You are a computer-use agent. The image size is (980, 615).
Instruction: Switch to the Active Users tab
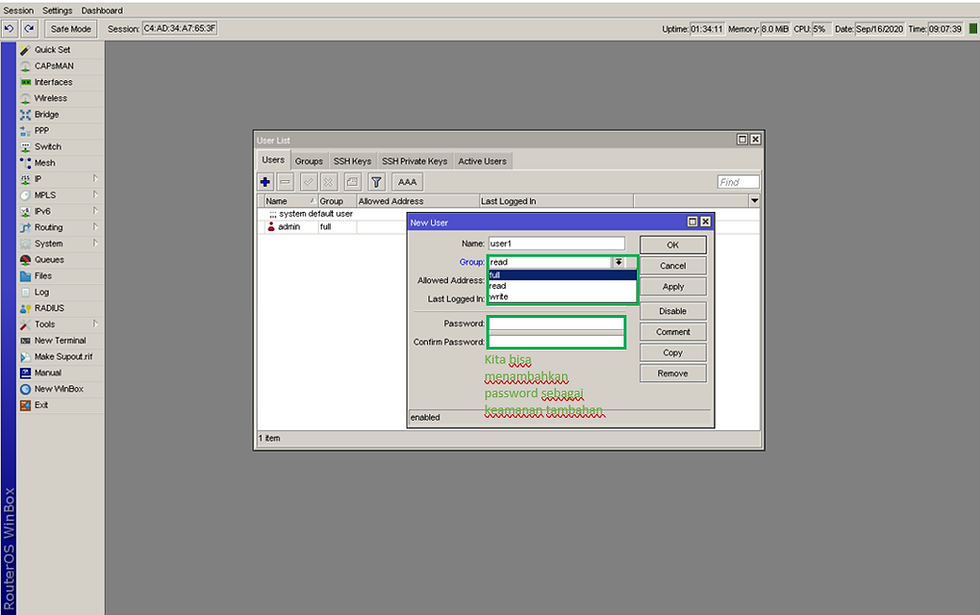(x=482, y=161)
